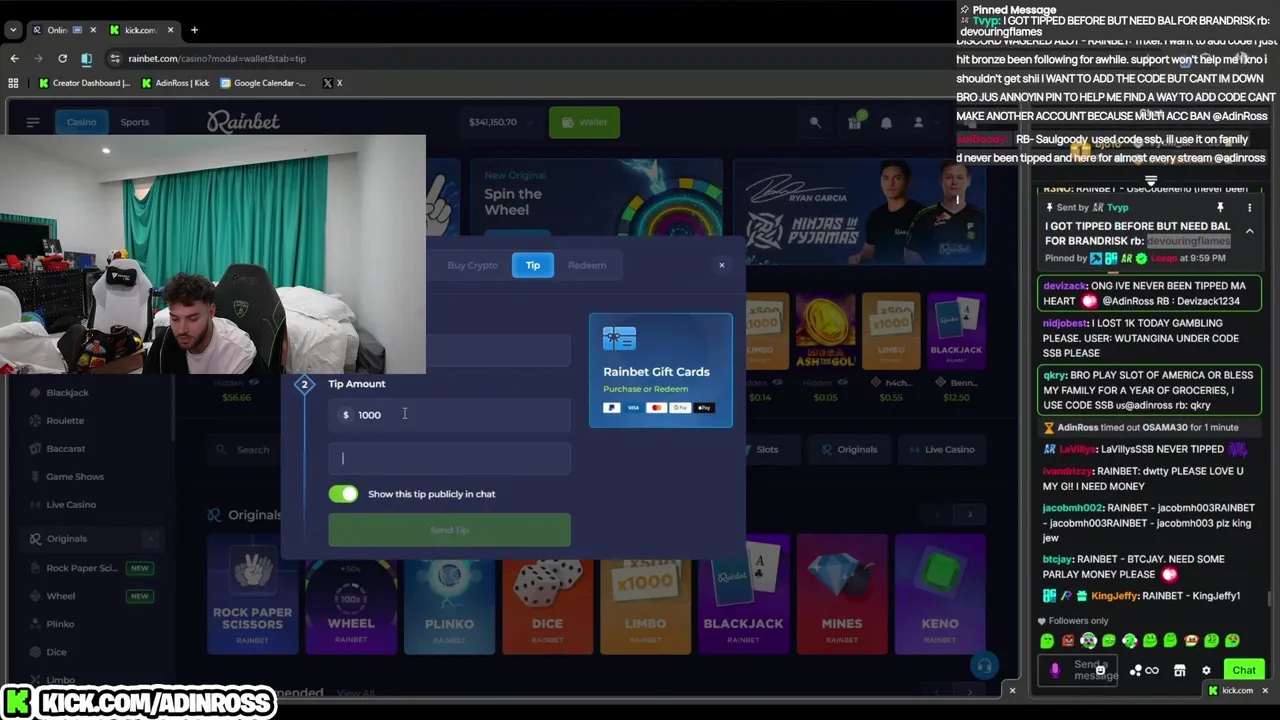Open the Rainbet hamburger menu

click(x=33, y=122)
